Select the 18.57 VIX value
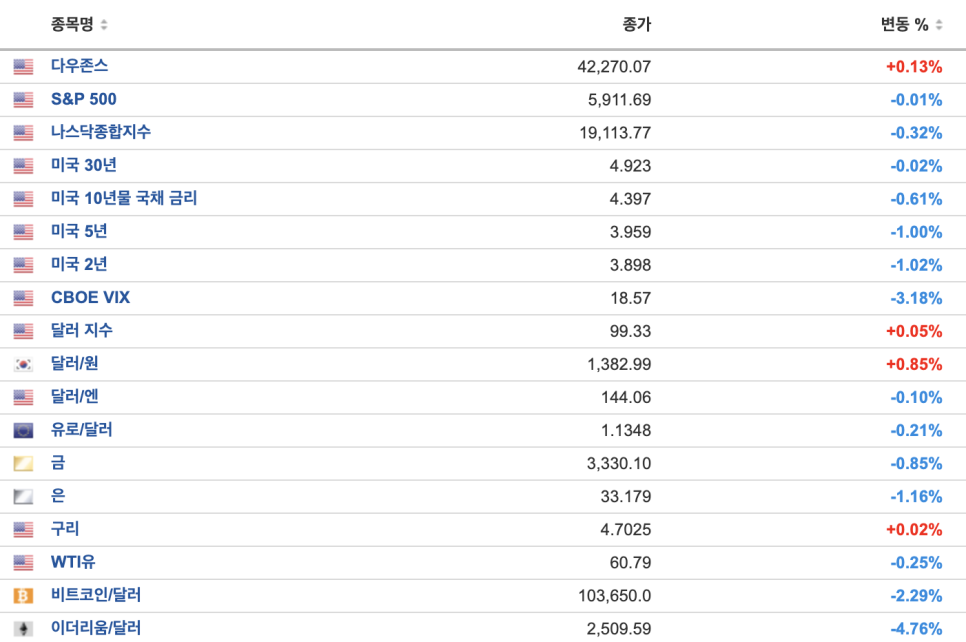The width and height of the screenshot is (966, 642). (630, 298)
